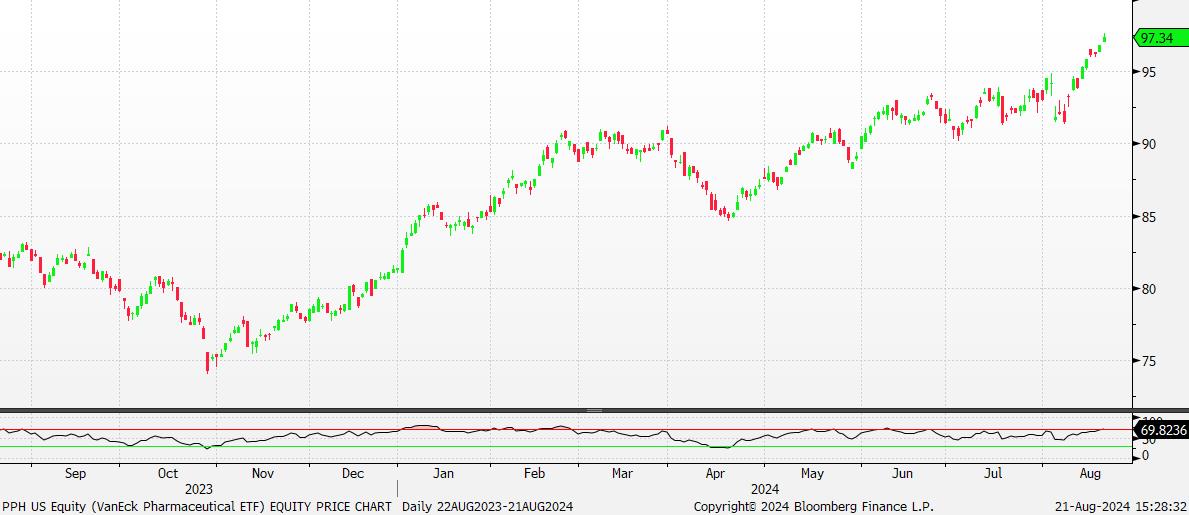Select the Apr month label
This screenshot has height=515, width=1189.
tap(717, 474)
